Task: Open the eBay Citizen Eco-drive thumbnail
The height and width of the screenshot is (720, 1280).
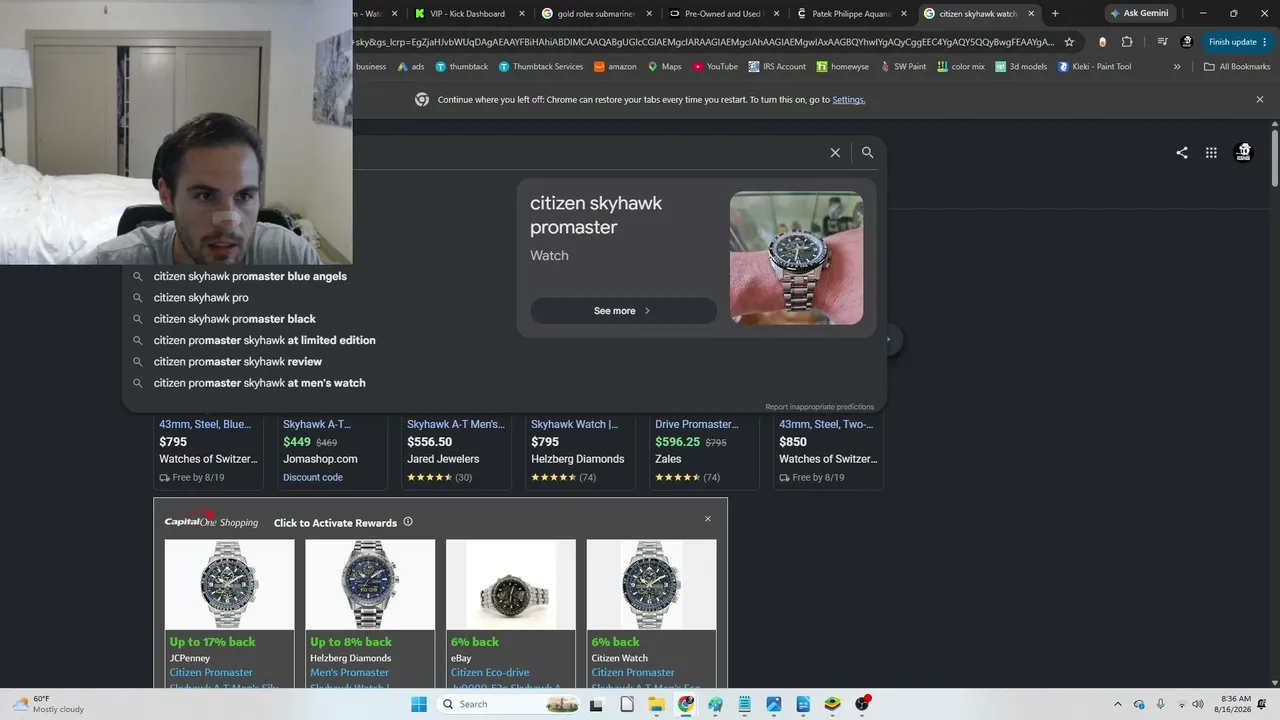Action: (x=511, y=585)
